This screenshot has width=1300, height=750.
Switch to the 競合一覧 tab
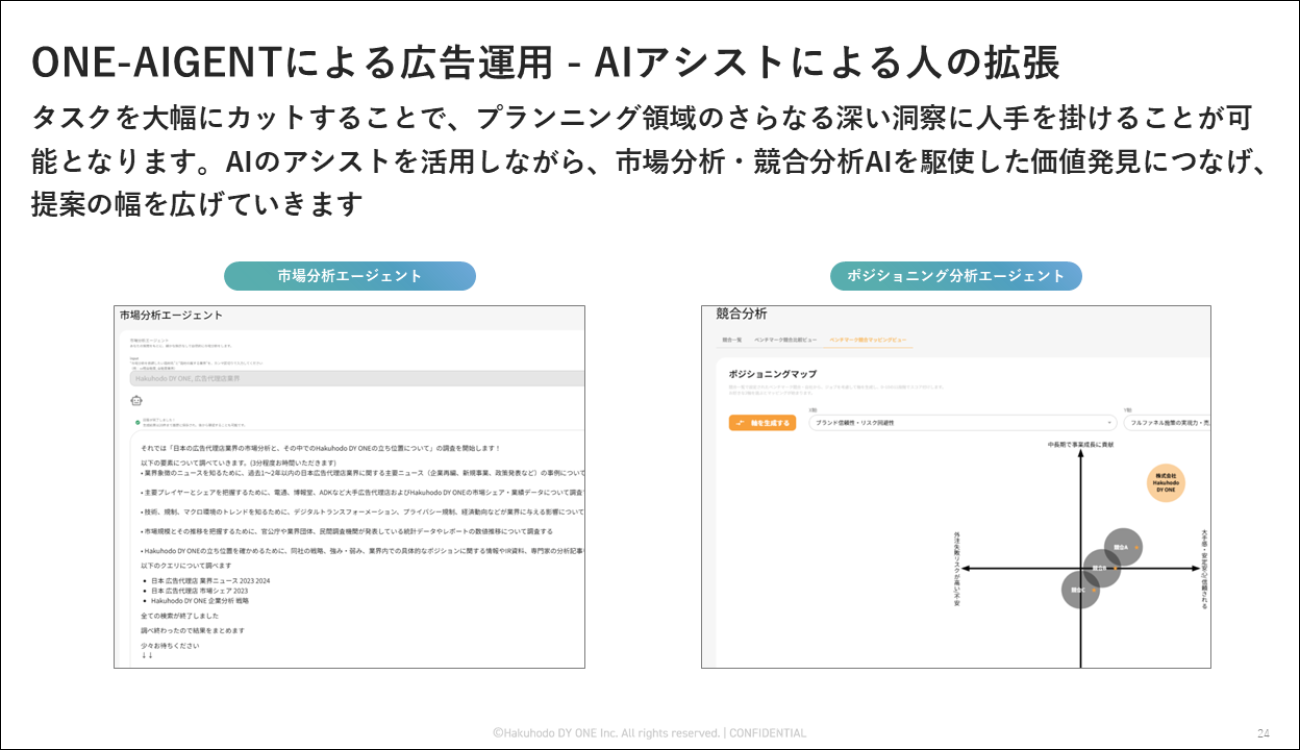730,338
